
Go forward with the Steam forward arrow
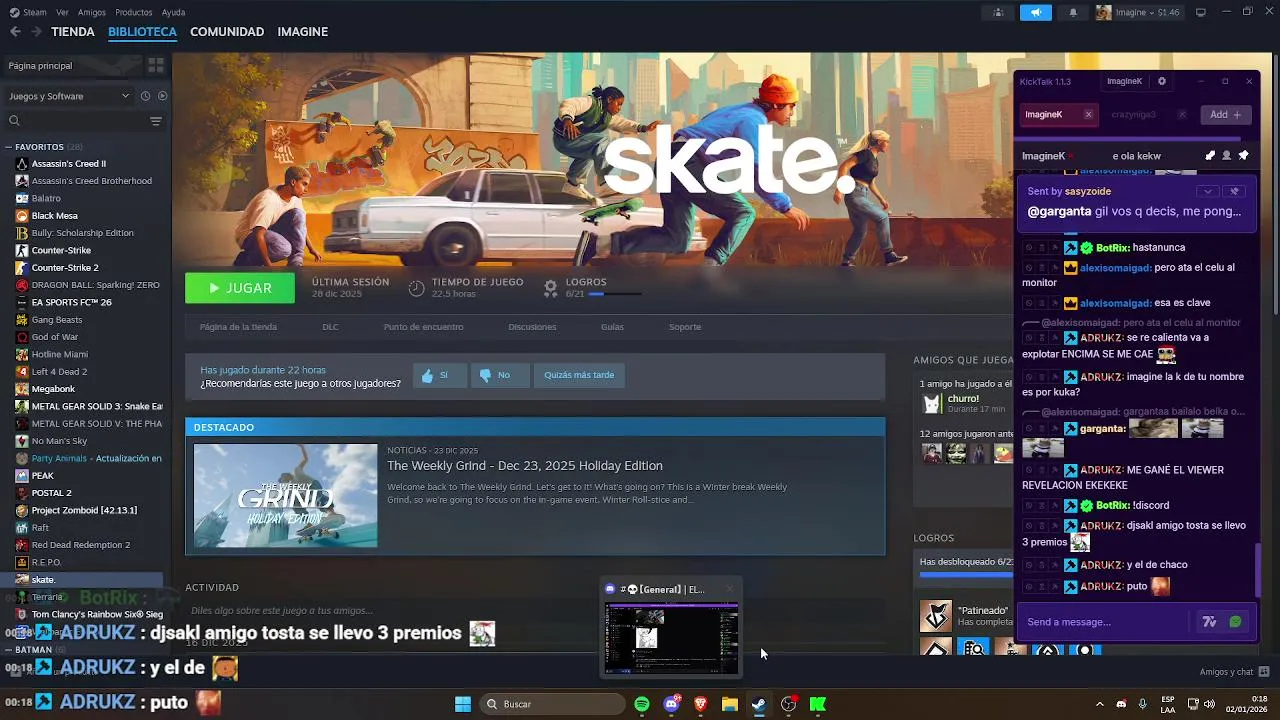click(x=36, y=32)
